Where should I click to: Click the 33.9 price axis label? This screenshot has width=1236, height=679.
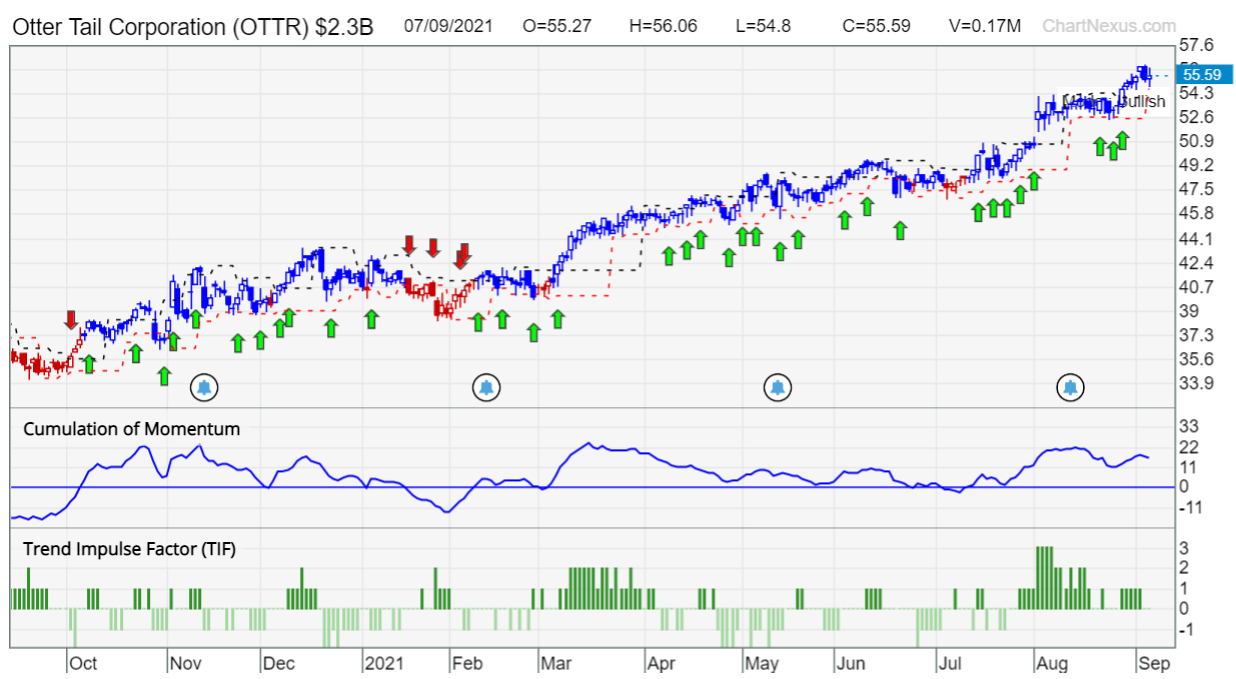pos(1197,383)
